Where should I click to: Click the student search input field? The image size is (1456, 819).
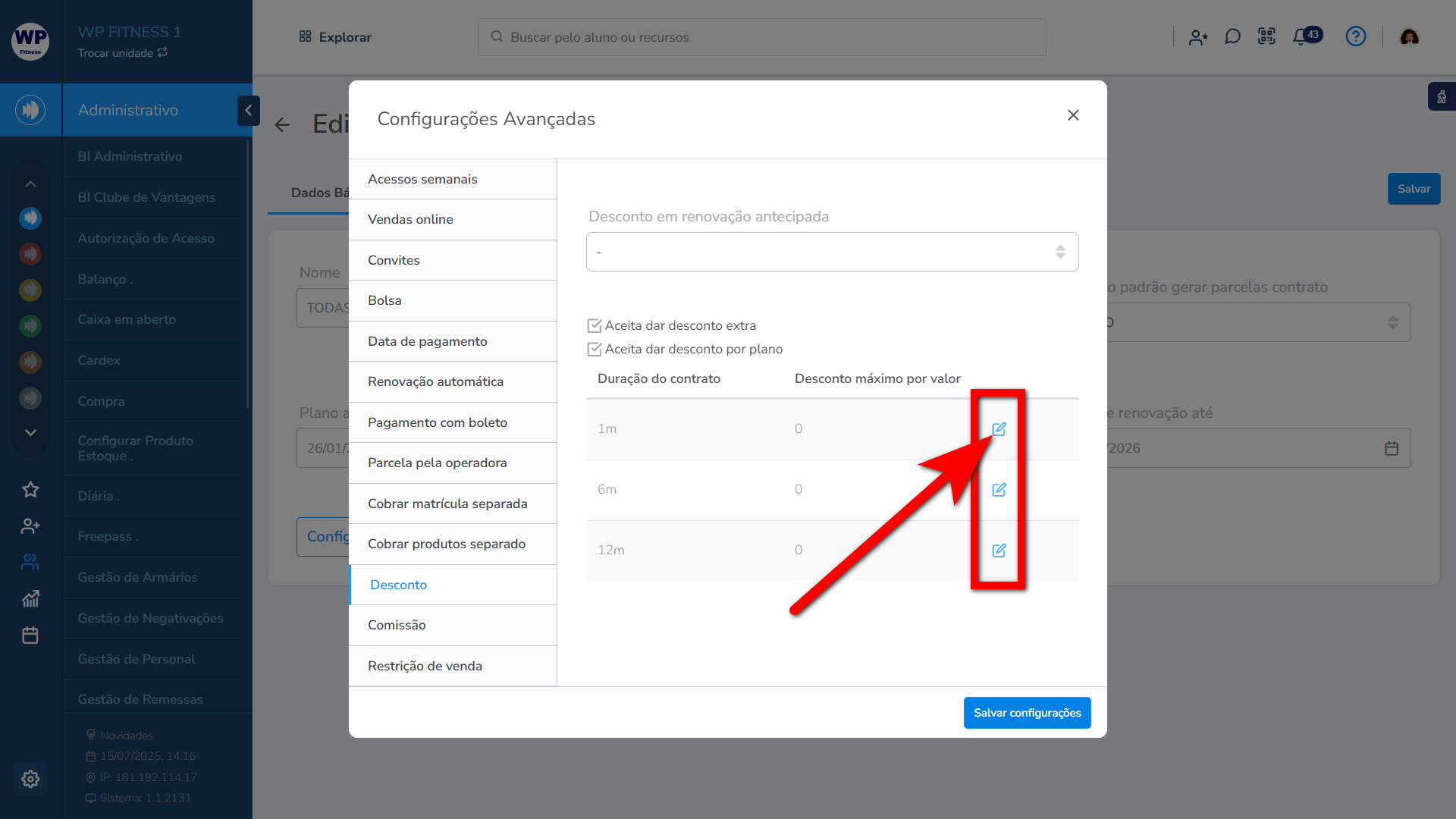point(761,37)
